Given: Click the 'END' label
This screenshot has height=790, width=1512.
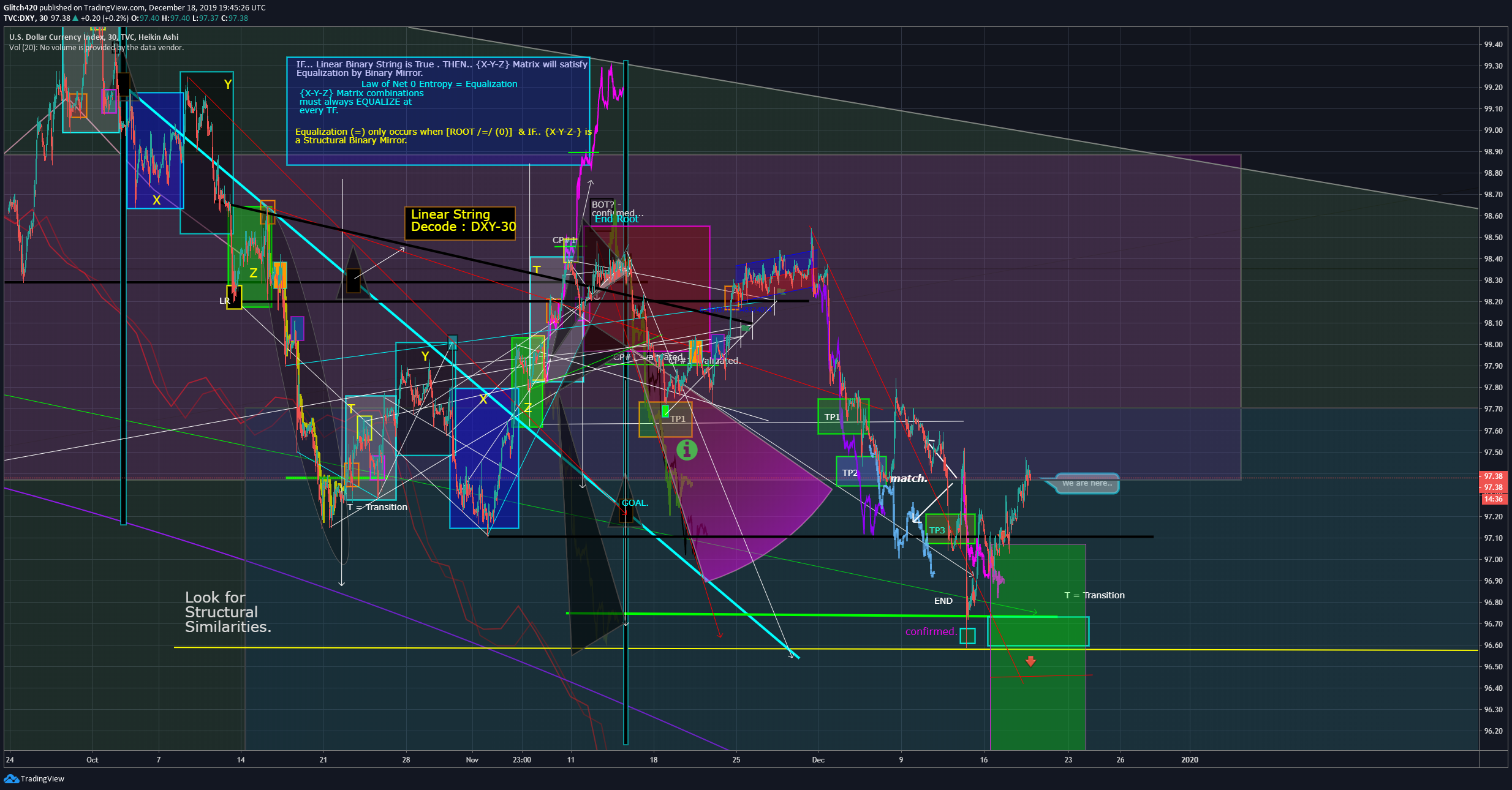Looking at the screenshot, I should 943,601.
